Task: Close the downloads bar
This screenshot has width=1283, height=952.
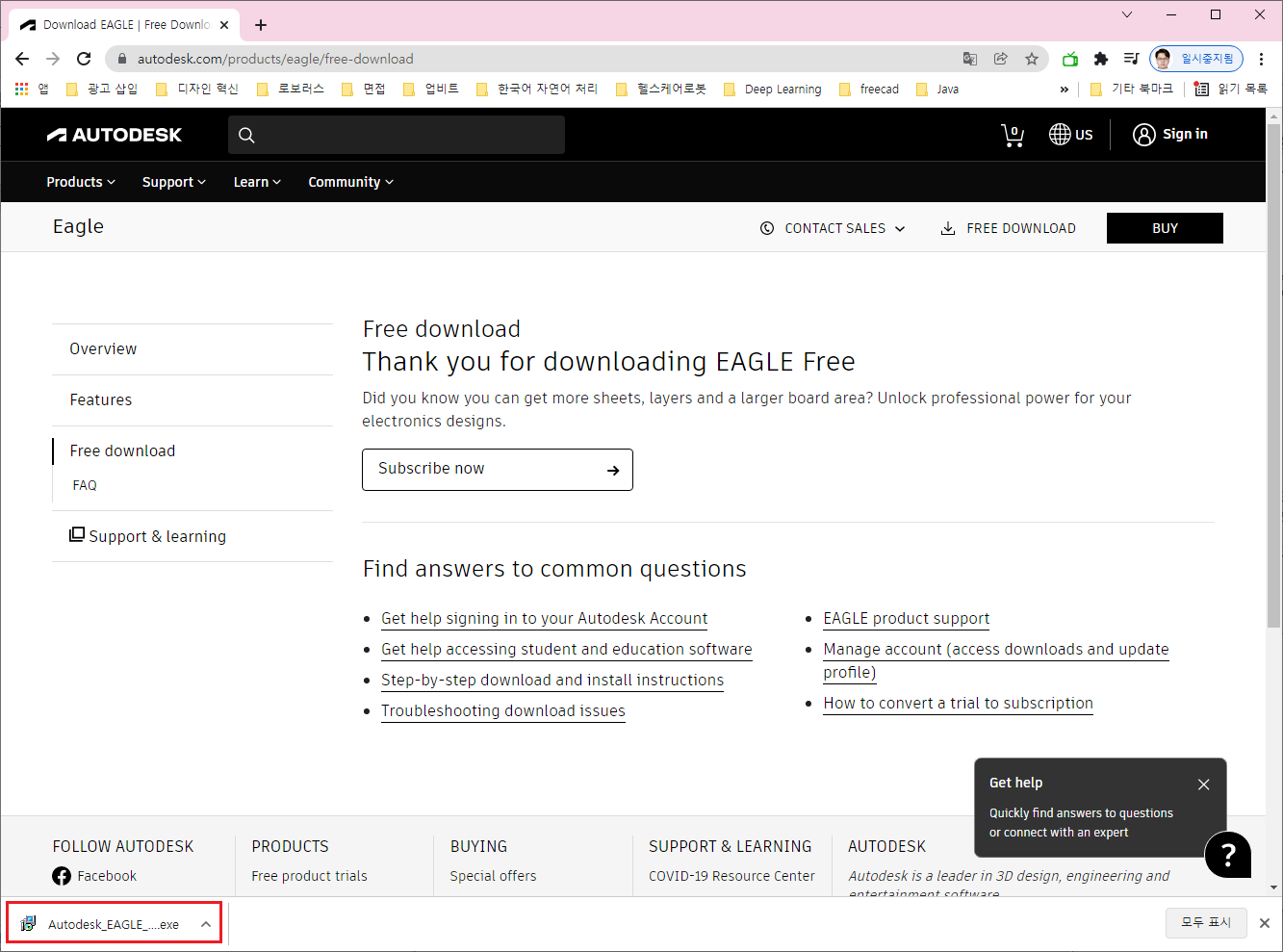Action: point(1265,923)
